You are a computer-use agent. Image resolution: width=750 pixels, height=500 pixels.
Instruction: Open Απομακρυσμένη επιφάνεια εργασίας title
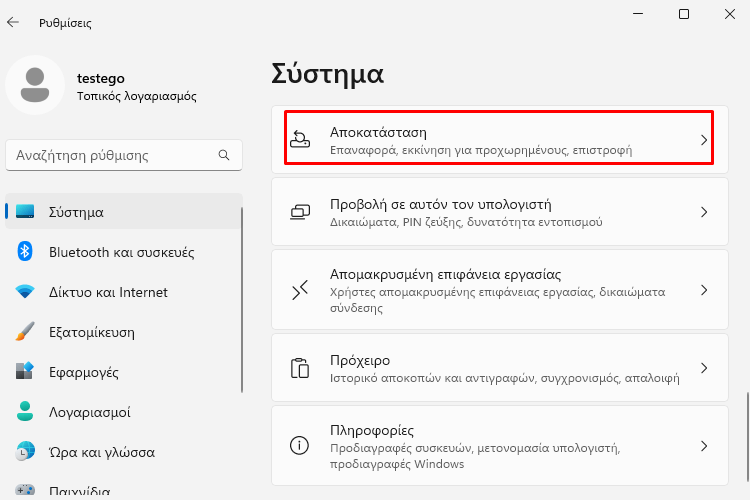(445, 275)
